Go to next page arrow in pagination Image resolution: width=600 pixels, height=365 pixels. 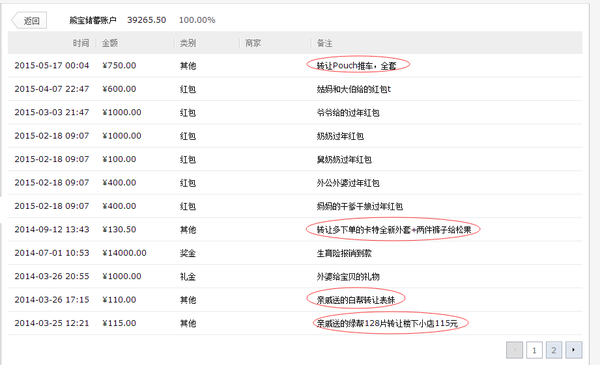[574, 350]
